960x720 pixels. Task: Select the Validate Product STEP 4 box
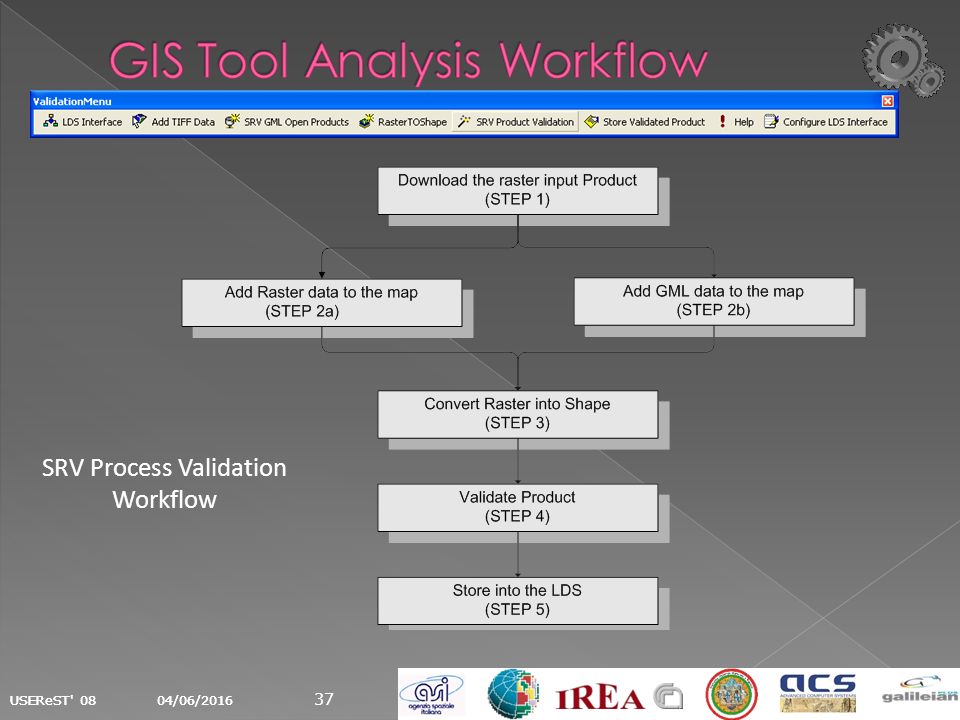(517, 508)
